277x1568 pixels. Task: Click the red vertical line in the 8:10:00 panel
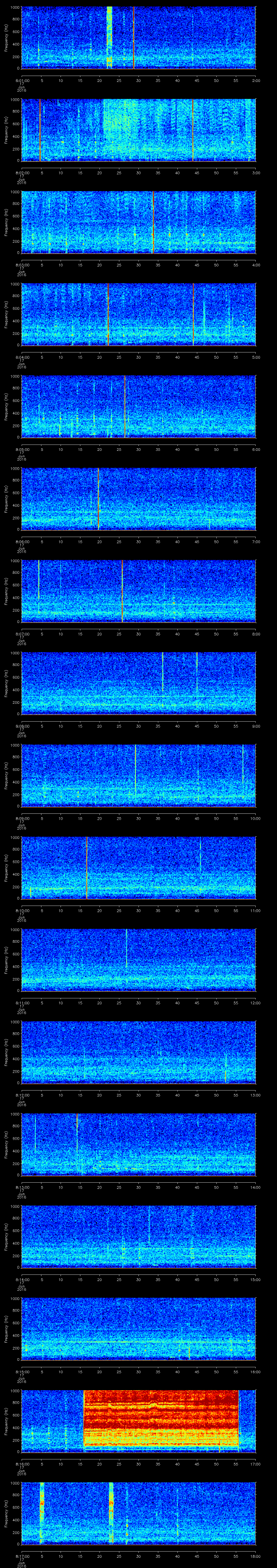coord(87,868)
